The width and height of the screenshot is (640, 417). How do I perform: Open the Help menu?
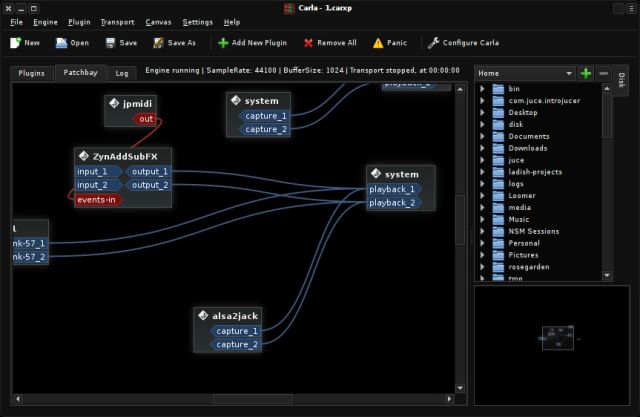(x=232, y=22)
